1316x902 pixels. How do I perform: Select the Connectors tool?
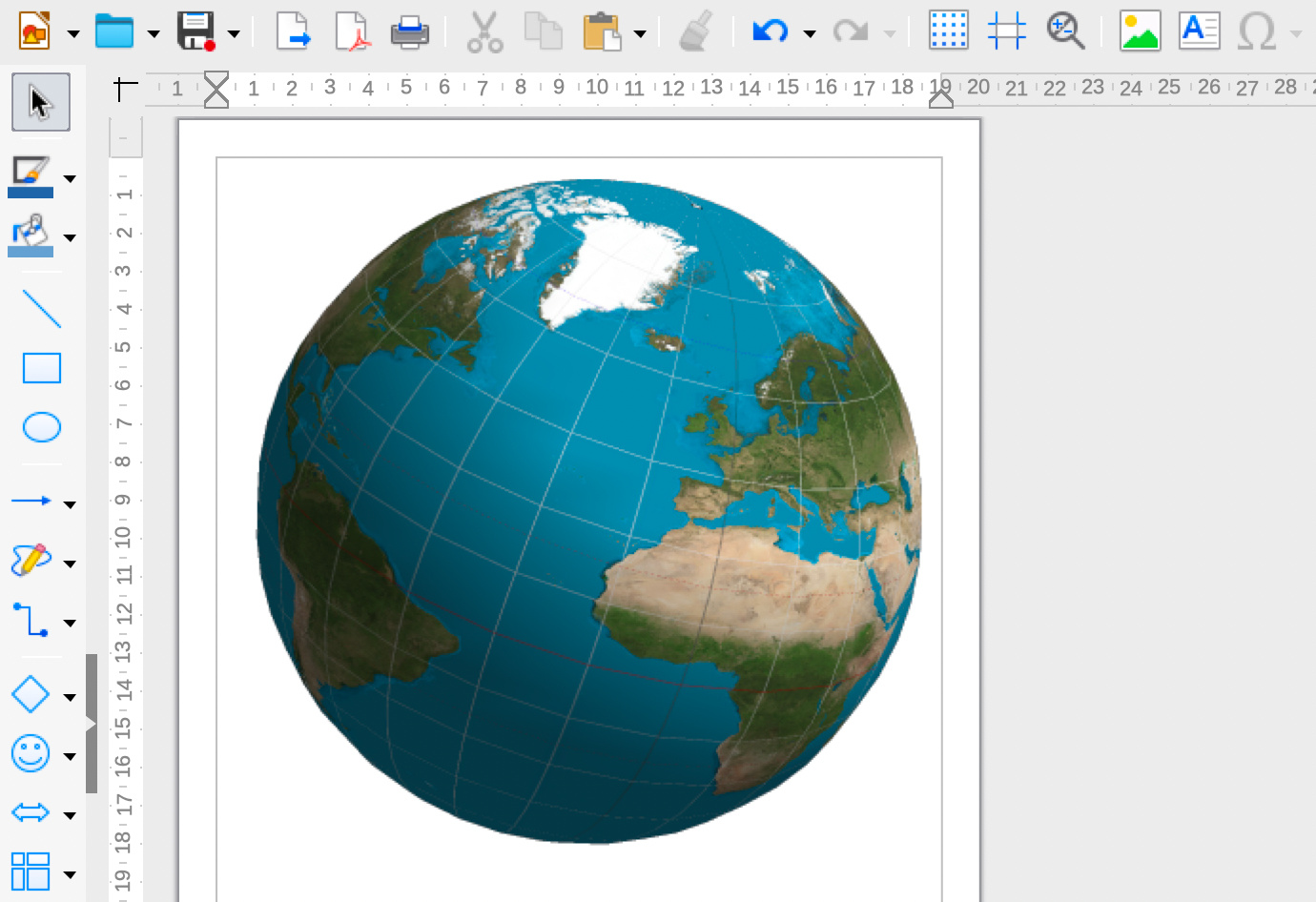click(x=31, y=619)
